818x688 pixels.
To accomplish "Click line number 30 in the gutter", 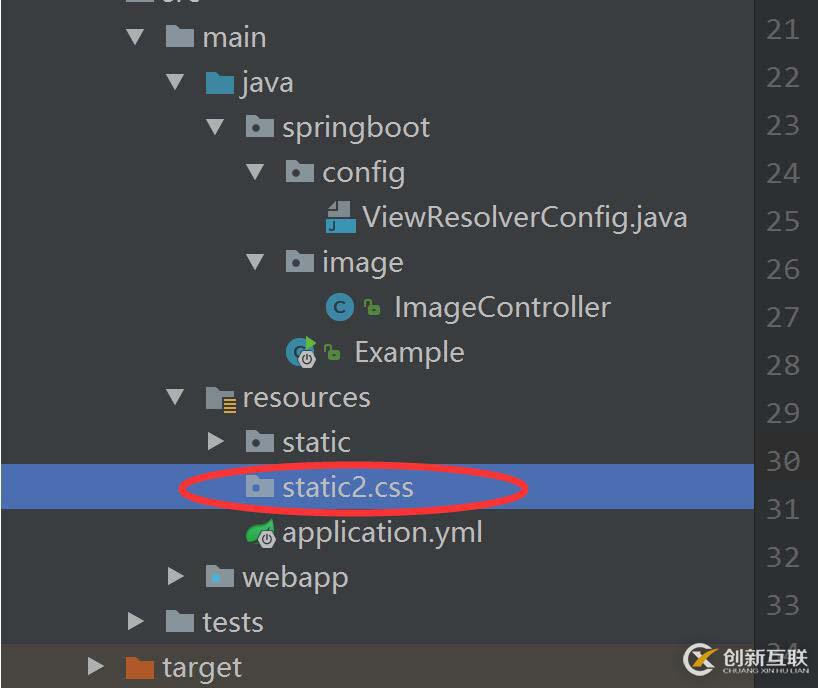I will tap(783, 461).
